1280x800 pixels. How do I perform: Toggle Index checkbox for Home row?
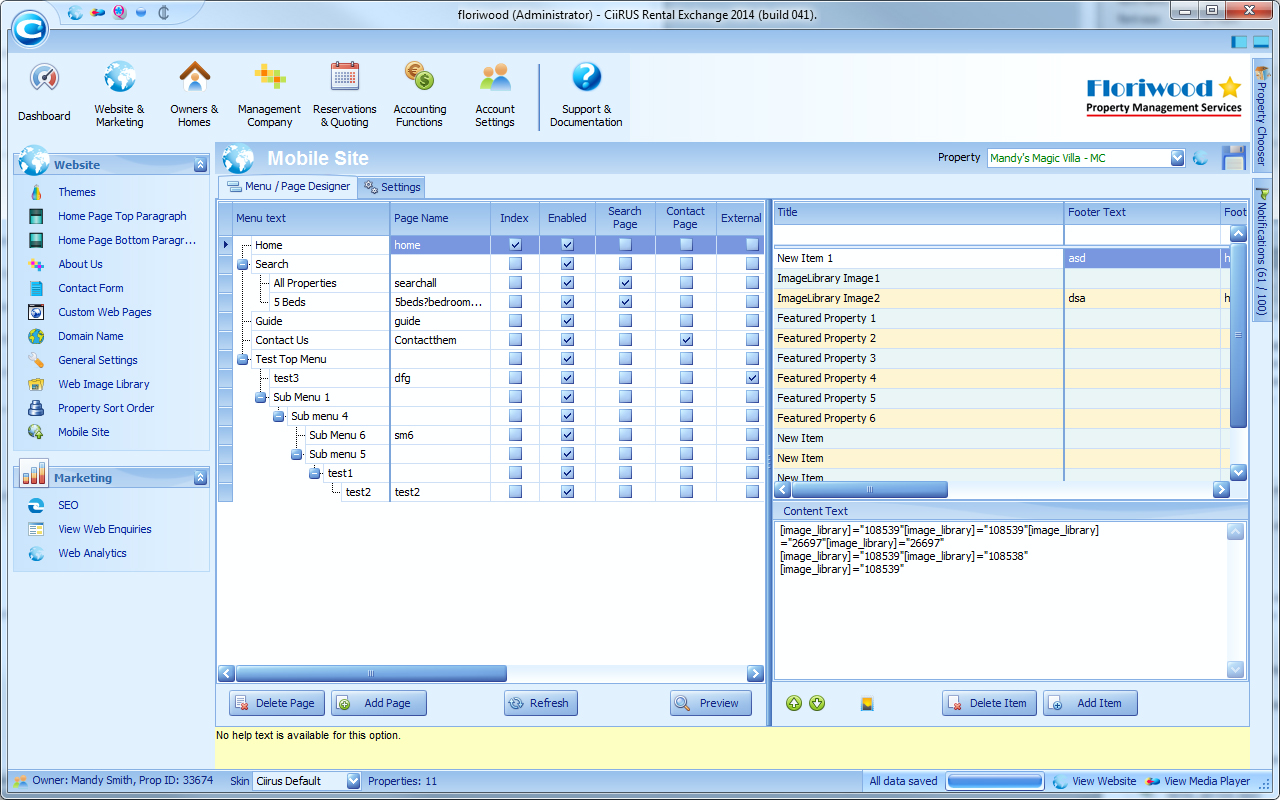click(515, 245)
